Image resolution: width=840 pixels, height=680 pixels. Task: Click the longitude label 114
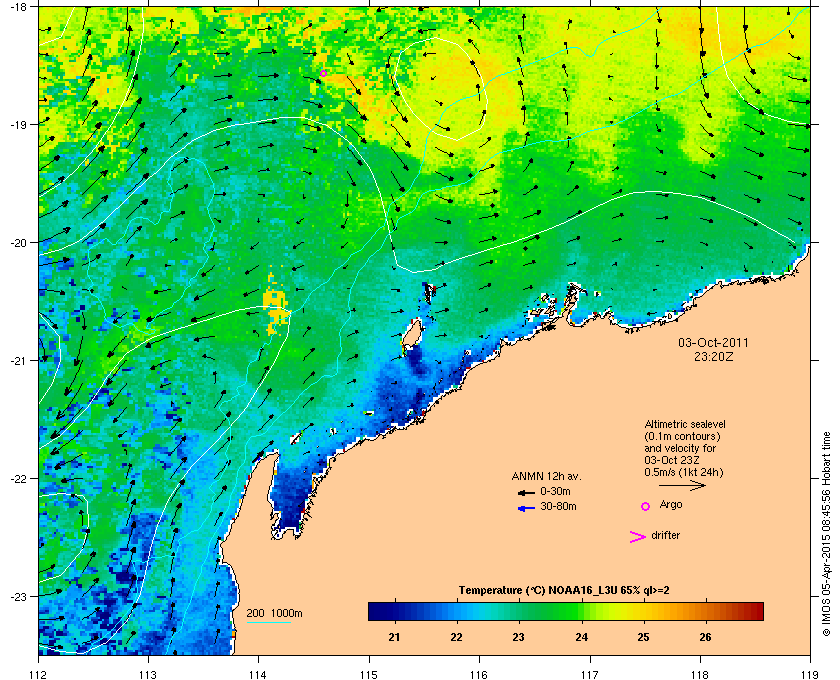point(258,674)
